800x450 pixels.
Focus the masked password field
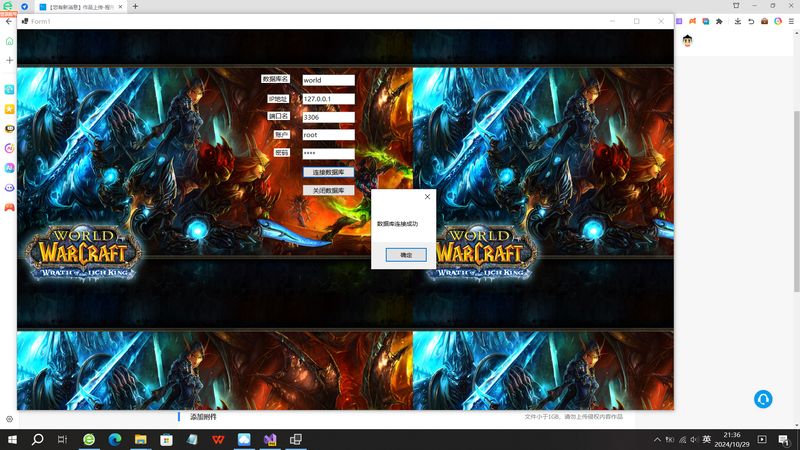tap(328, 153)
